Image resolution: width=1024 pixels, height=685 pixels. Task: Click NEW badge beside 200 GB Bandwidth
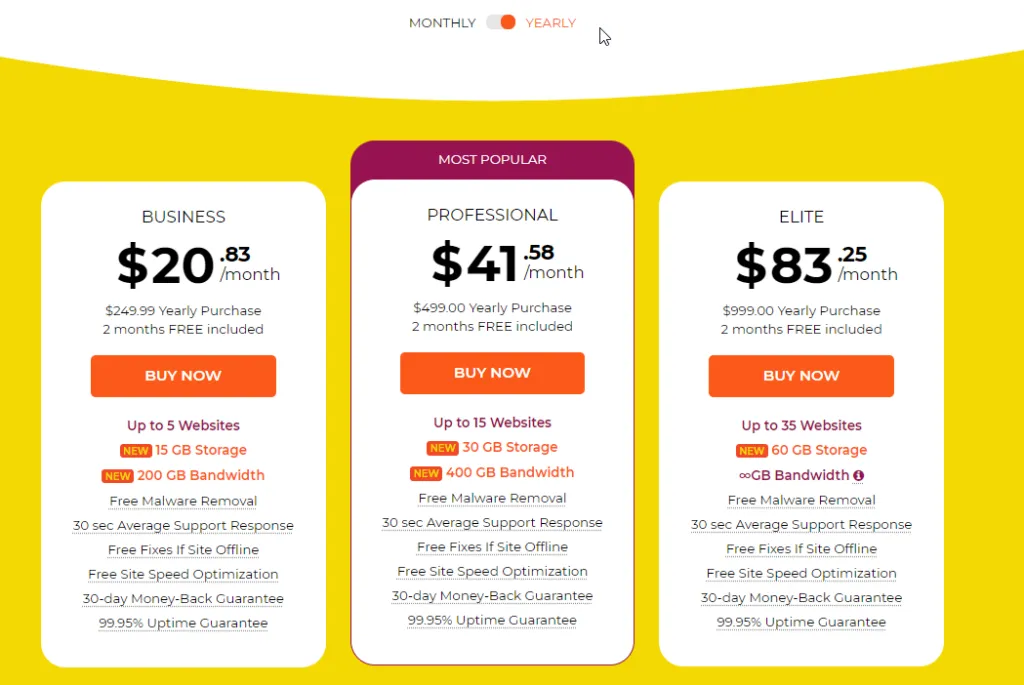pos(118,476)
